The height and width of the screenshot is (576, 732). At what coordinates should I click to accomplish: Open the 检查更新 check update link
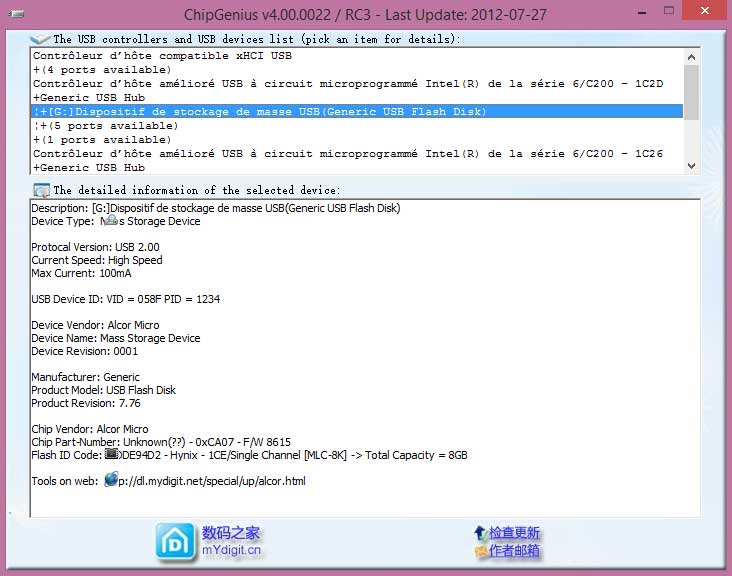point(514,533)
